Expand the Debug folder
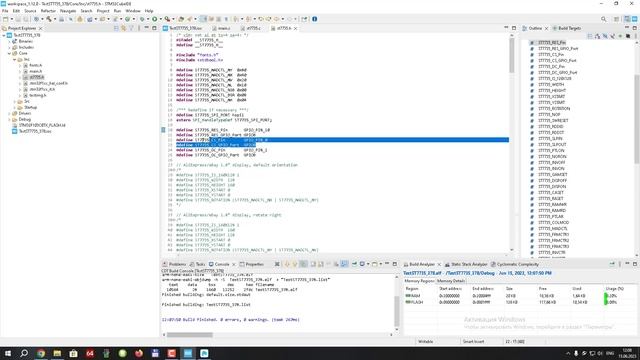The width and height of the screenshot is (640, 360). 9,120
